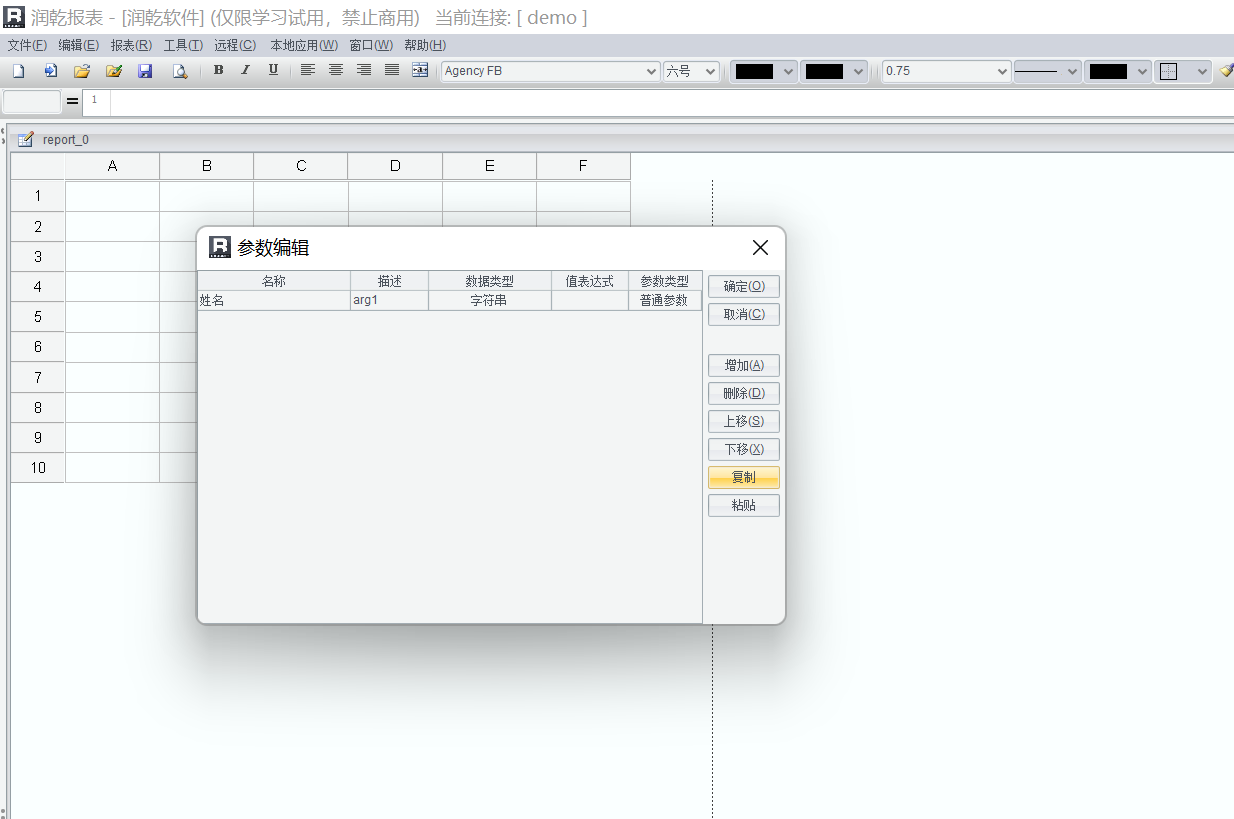
Task: Align text left
Action: [308, 70]
